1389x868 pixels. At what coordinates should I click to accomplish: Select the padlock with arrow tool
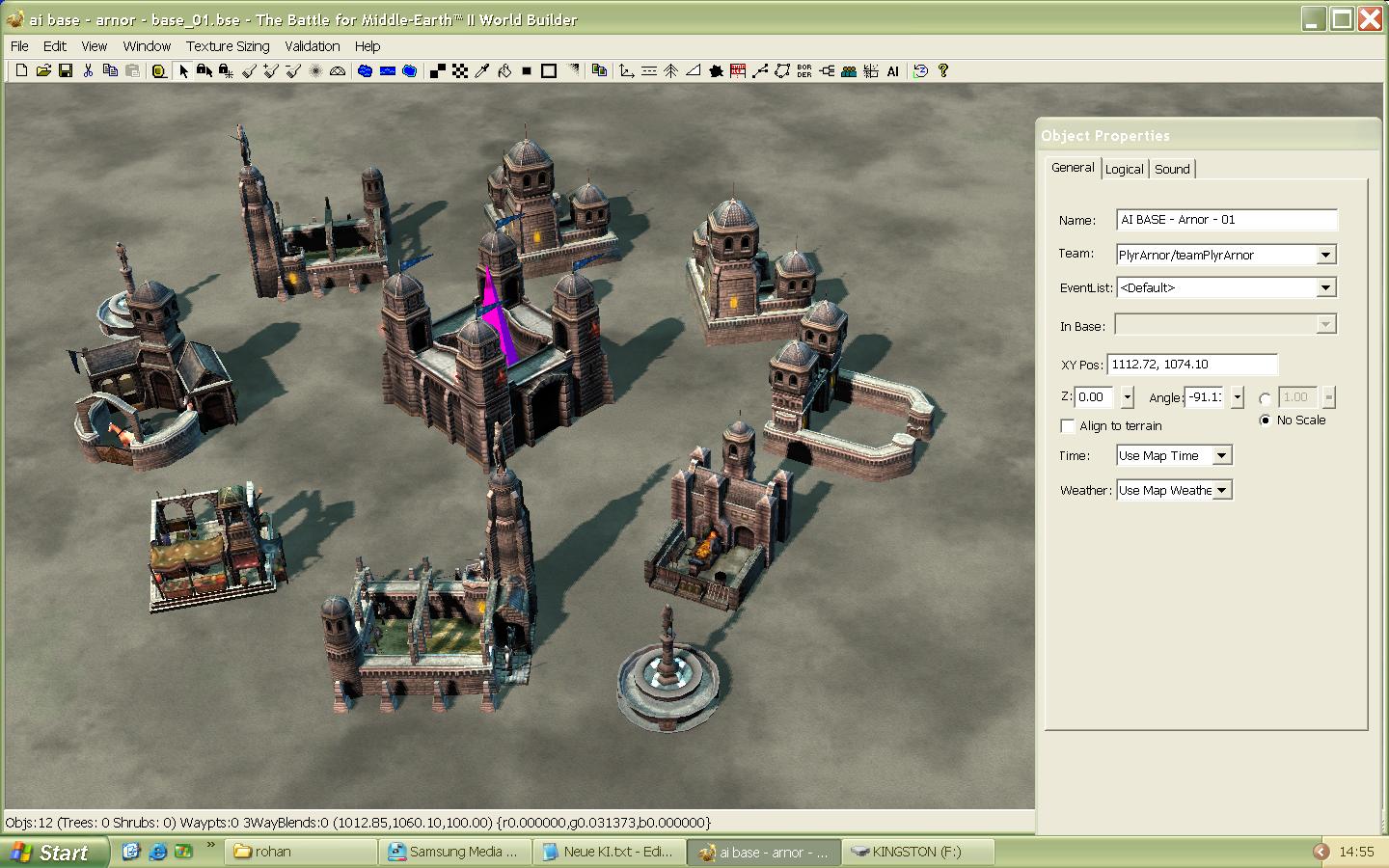(x=204, y=70)
